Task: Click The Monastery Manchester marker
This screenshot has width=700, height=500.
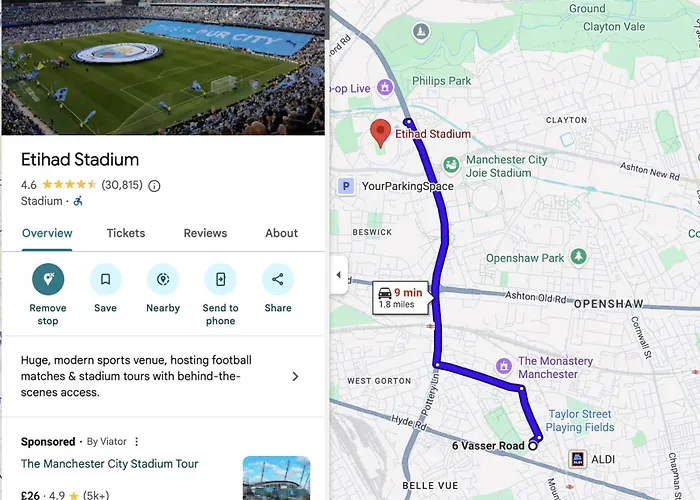Action: pos(505,367)
